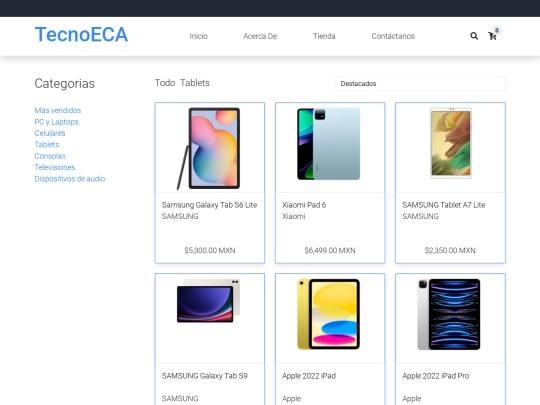Open the SAMSUNG Tablet A7 Lite image
The height and width of the screenshot is (405, 540).
coord(450,143)
